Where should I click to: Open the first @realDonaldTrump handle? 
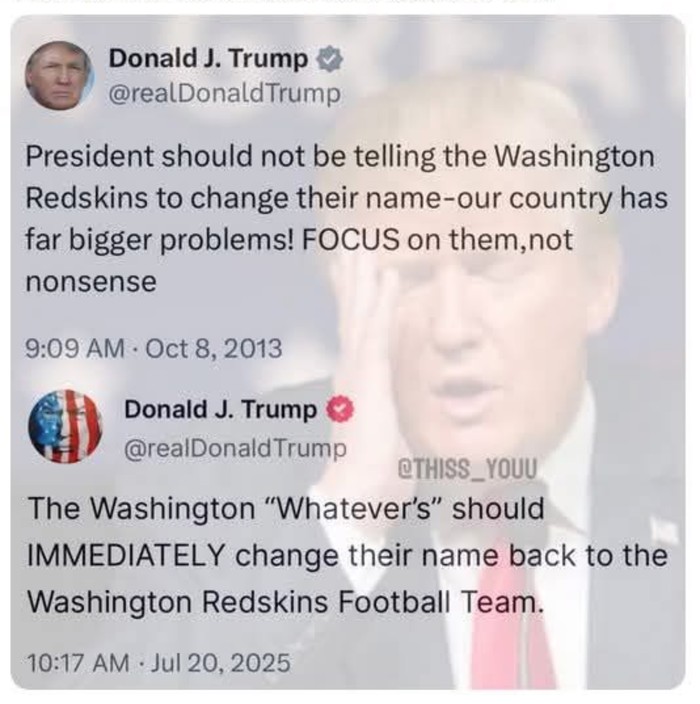tap(225, 93)
